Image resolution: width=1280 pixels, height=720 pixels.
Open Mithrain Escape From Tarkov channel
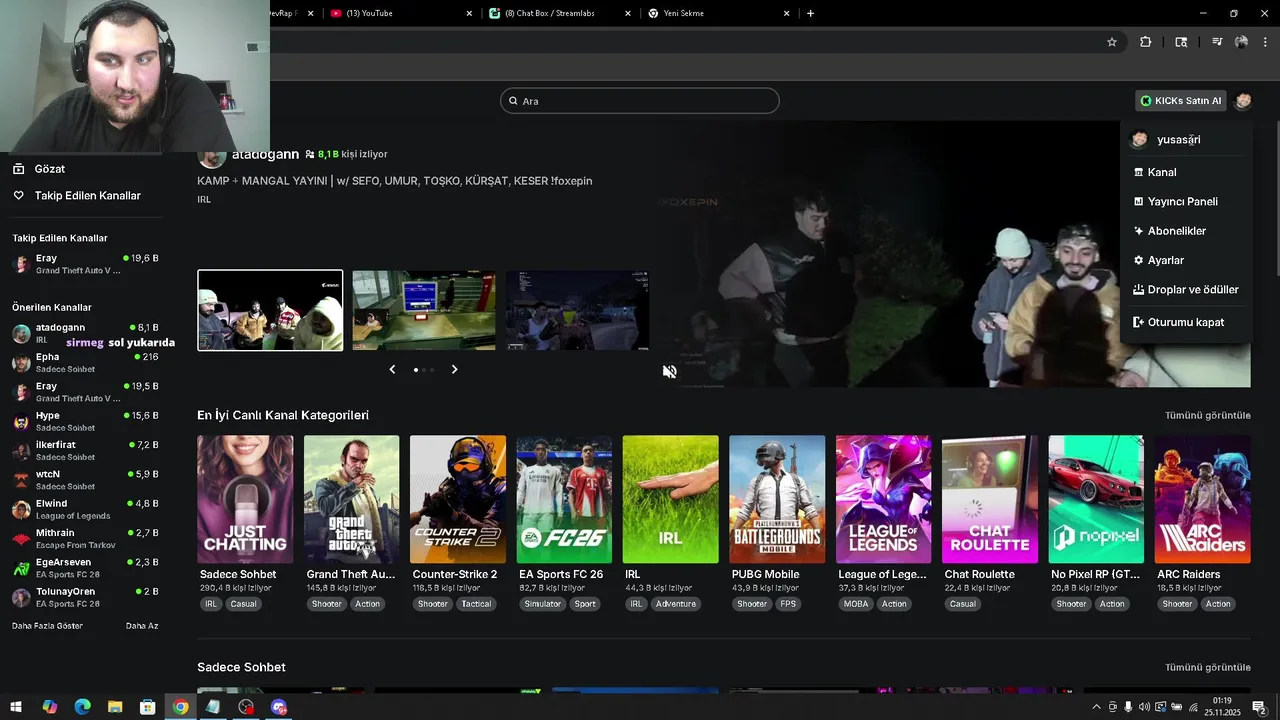coord(85,538)
